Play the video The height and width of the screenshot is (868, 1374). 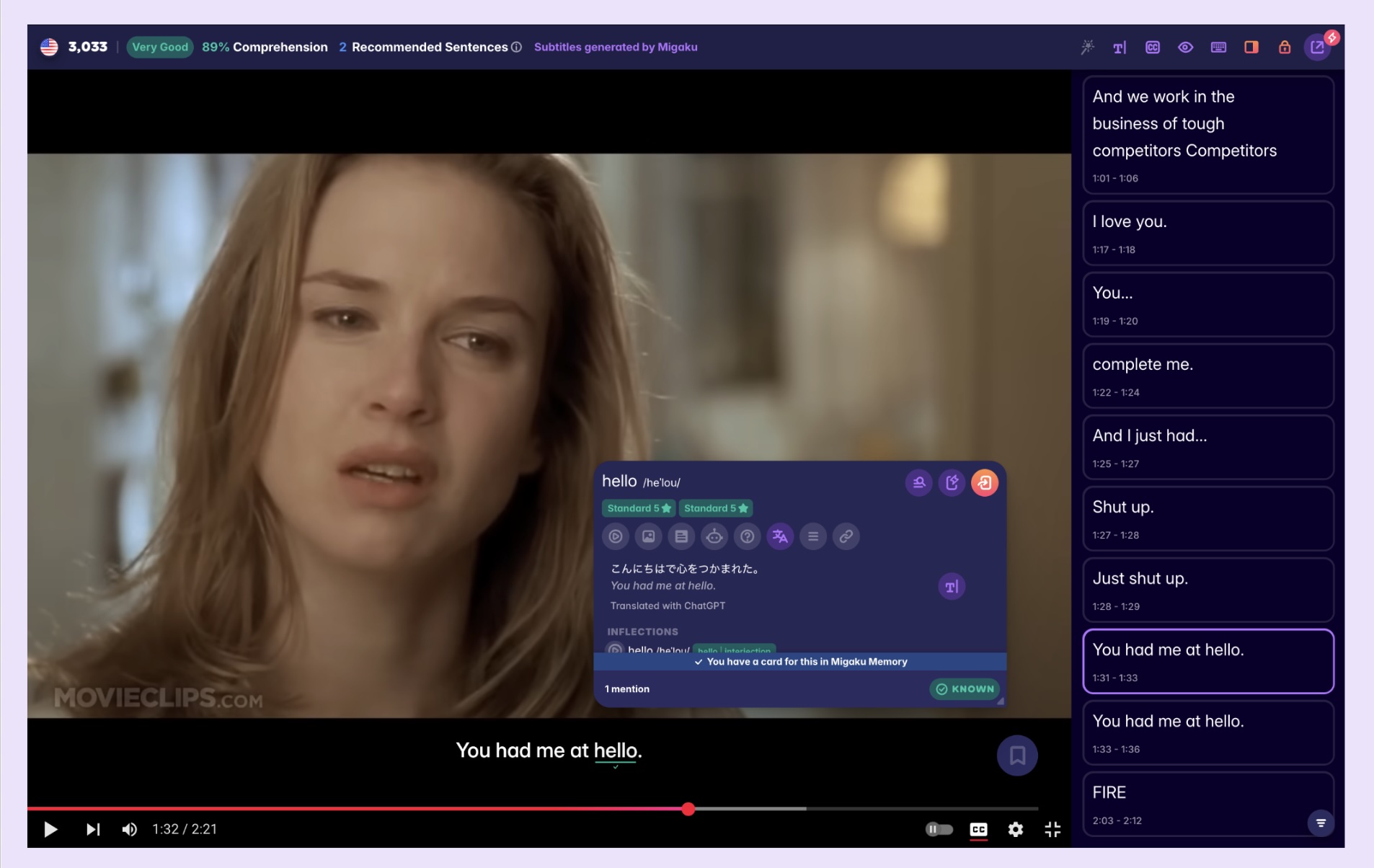coord(50,830)
